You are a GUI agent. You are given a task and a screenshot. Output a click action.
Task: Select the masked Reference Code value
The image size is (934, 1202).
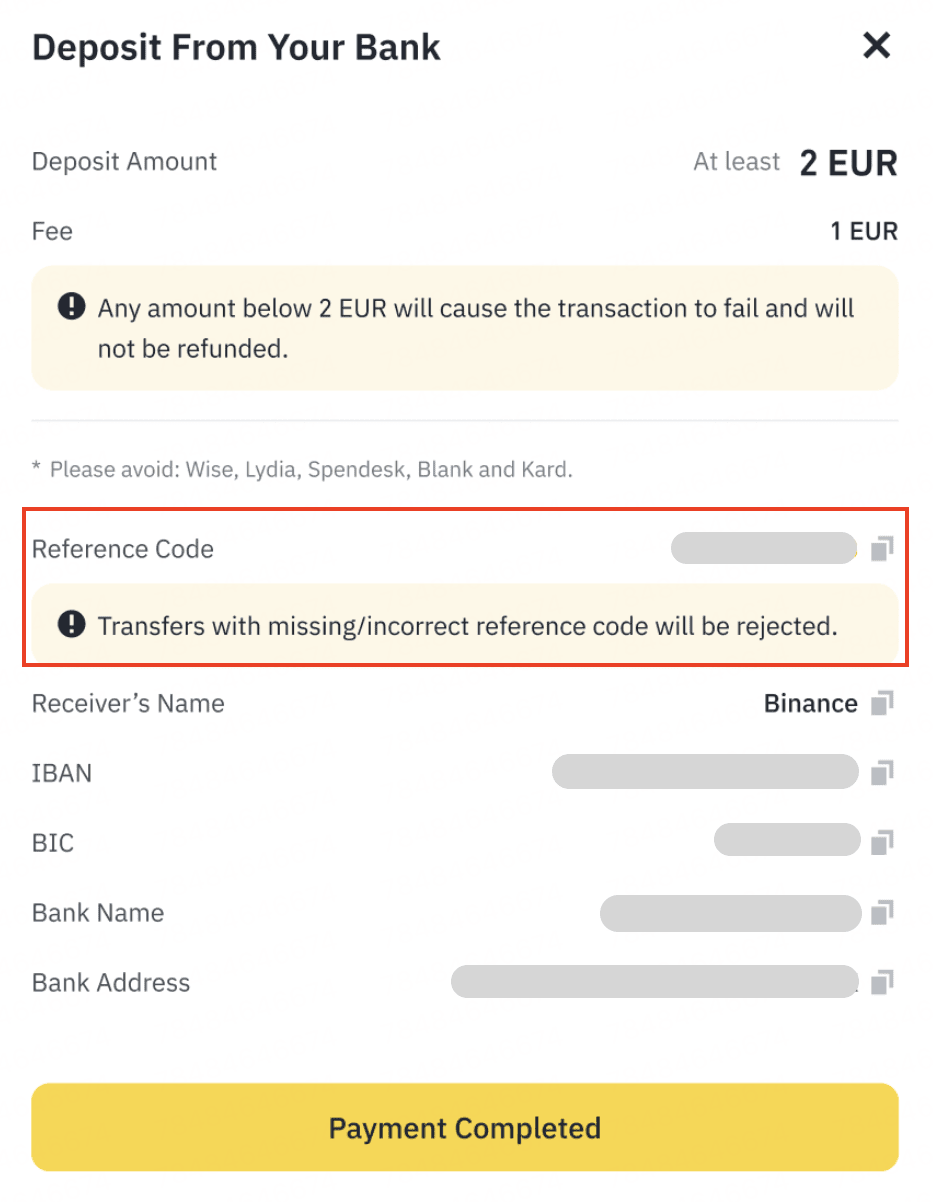[x=764, y=549]
